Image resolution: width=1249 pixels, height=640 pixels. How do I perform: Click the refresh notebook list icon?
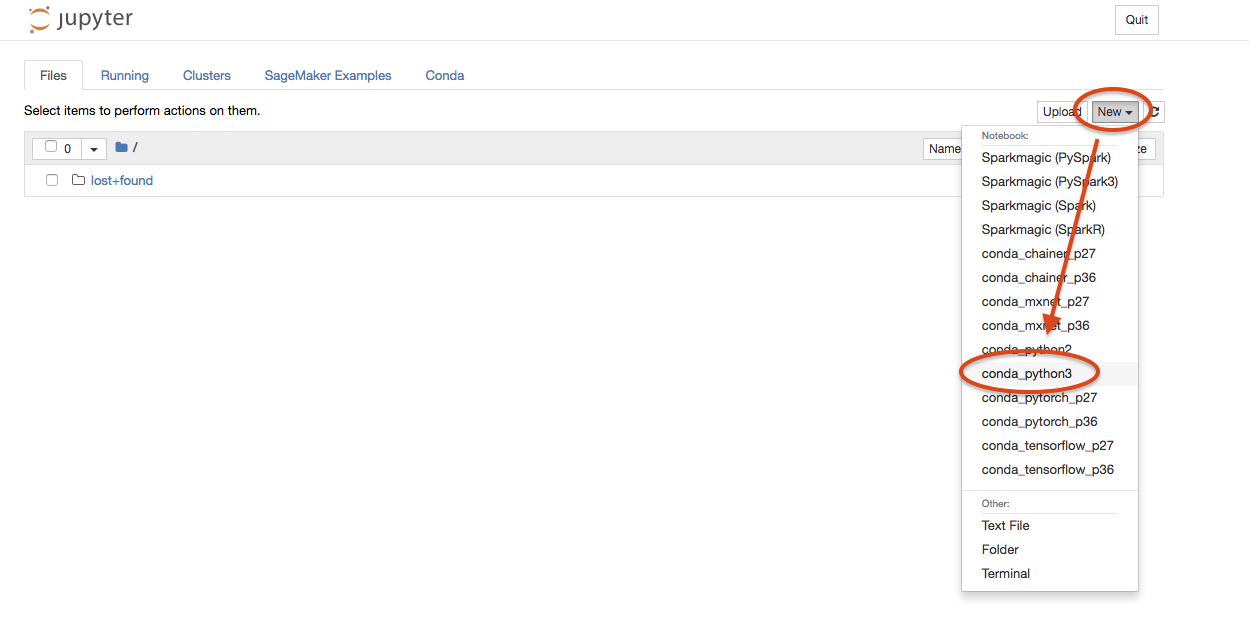click(1154, 112)
